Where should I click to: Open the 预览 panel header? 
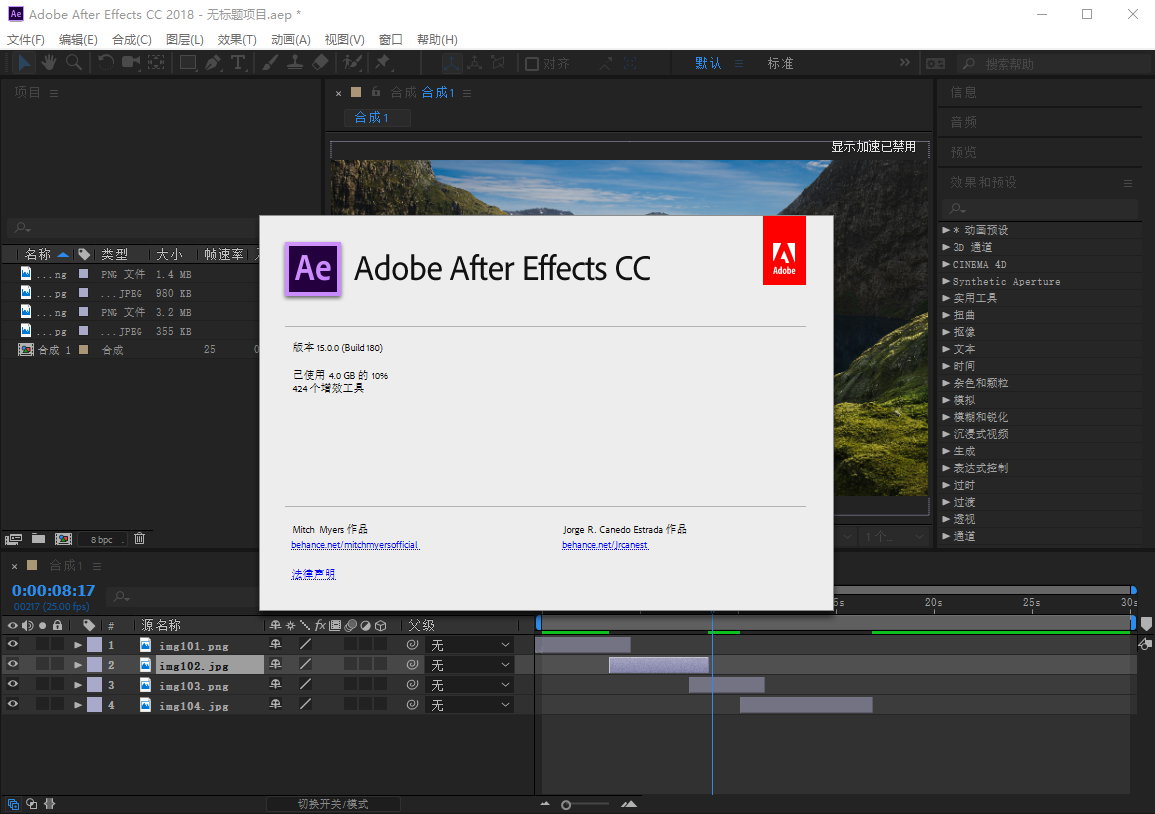(963, 152)
